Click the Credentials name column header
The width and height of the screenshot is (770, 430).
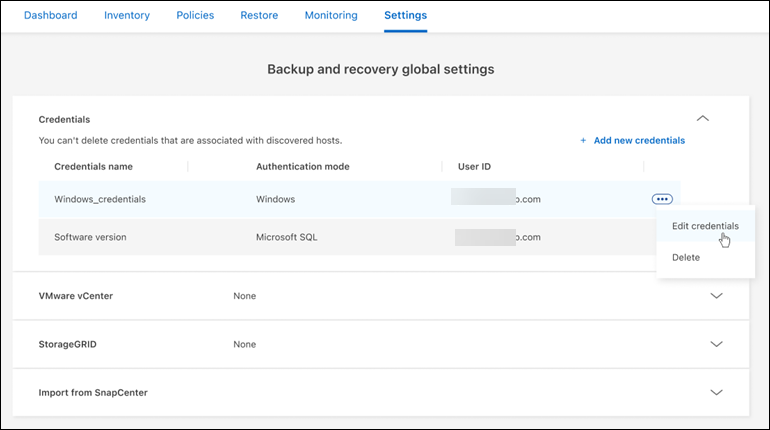coord(93,166)
